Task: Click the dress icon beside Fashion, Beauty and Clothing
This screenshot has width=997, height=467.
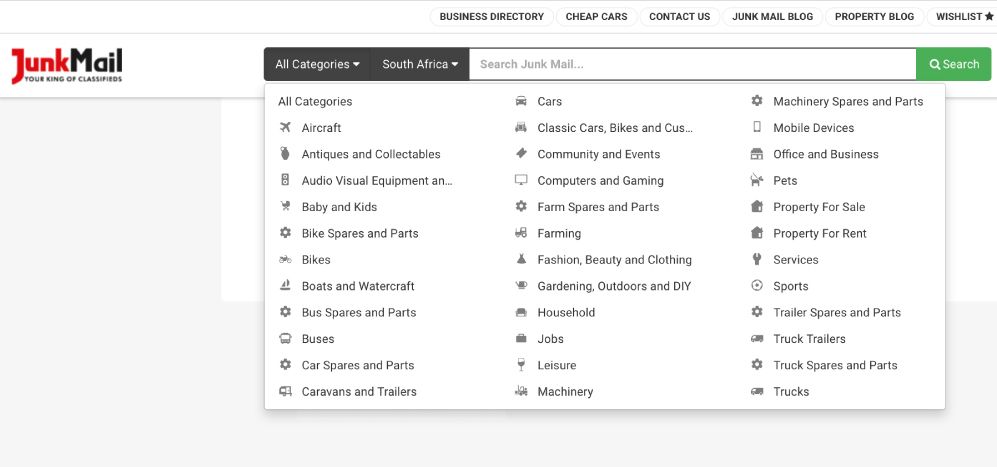Action: (521, 260)
